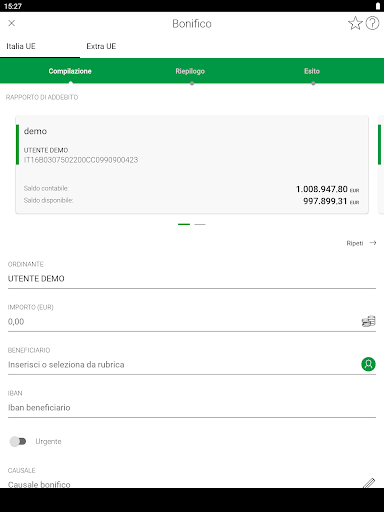Select the first account page indicator
The height and width of the screenshot is (512, 384).
click(x=184, y=224)
